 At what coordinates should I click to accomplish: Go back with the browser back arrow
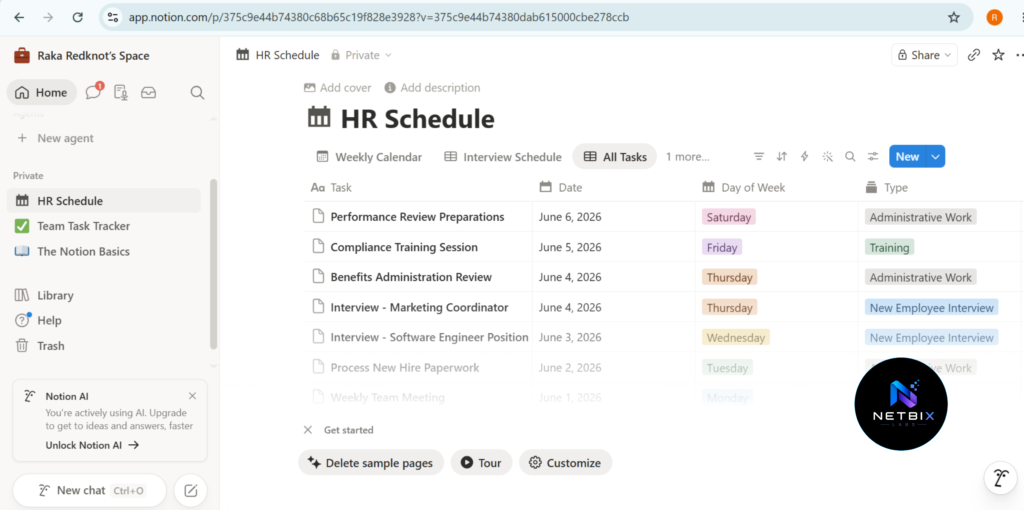pyautogui.click(x=19, y=18)
